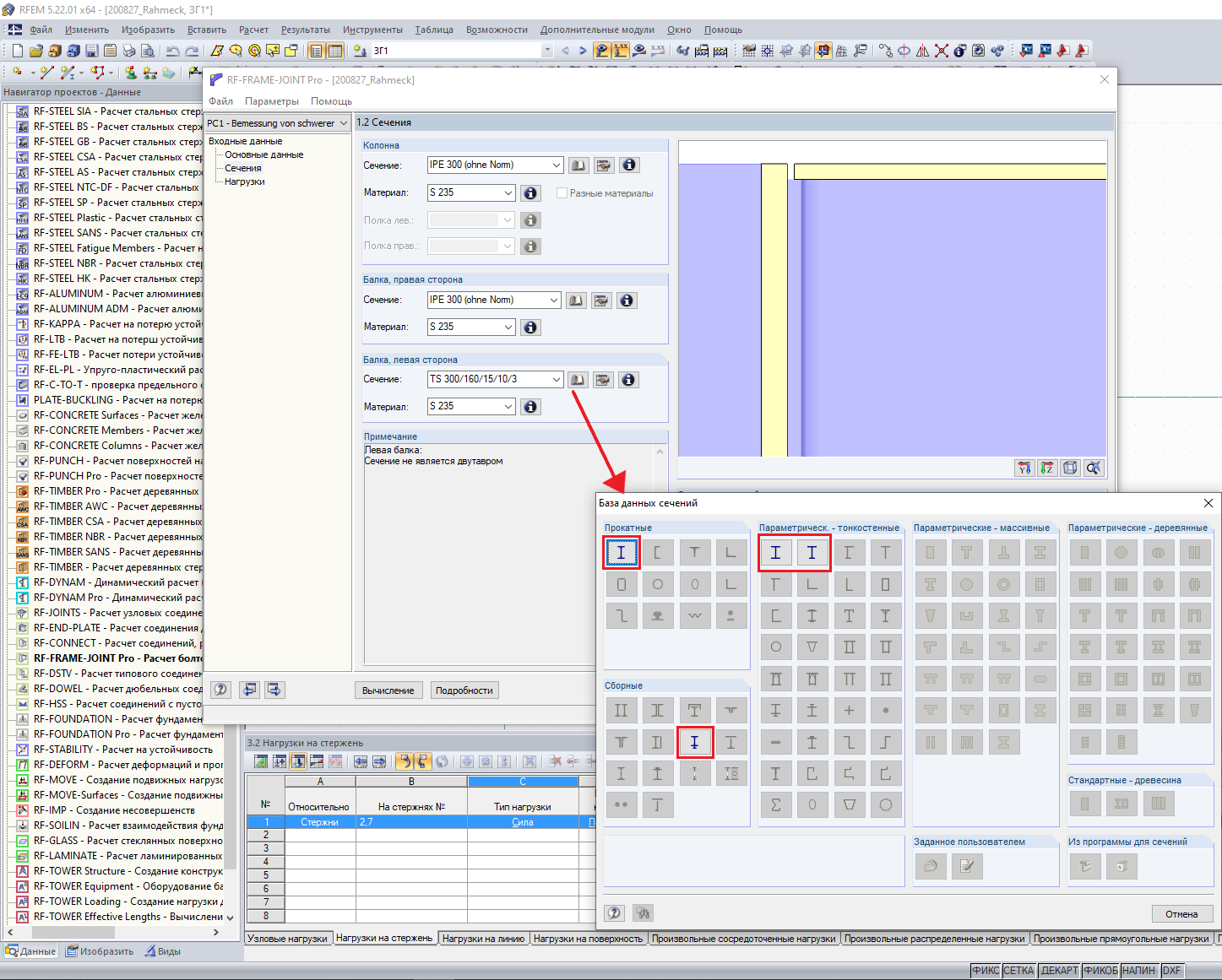Click the Вычисление button
1222x980 pixels.
[x=388, y=690]
